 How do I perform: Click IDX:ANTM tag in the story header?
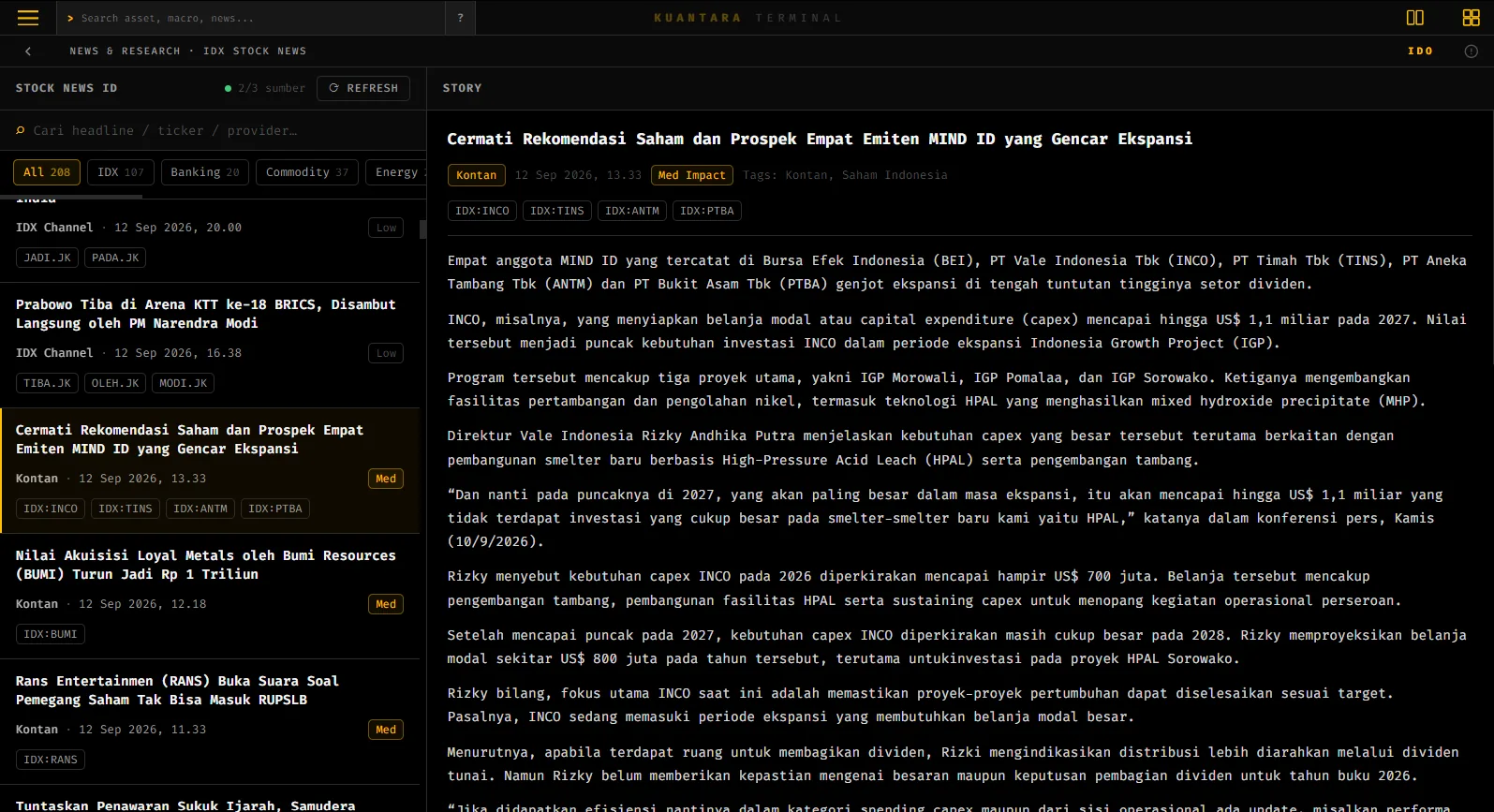[x=632, y=211]
